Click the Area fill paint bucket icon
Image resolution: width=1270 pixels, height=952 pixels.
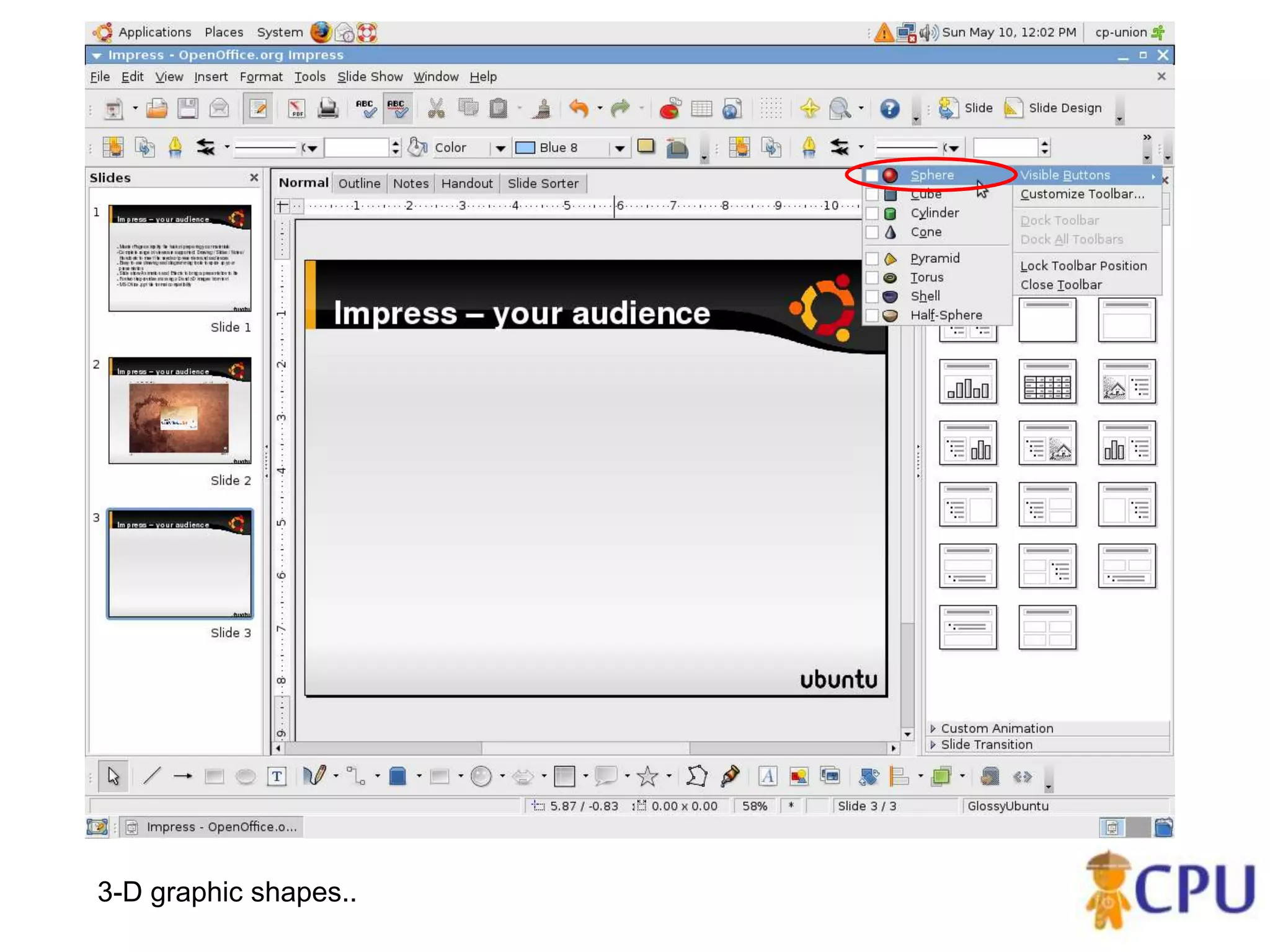pyautogui.click(x=417, y=148)
